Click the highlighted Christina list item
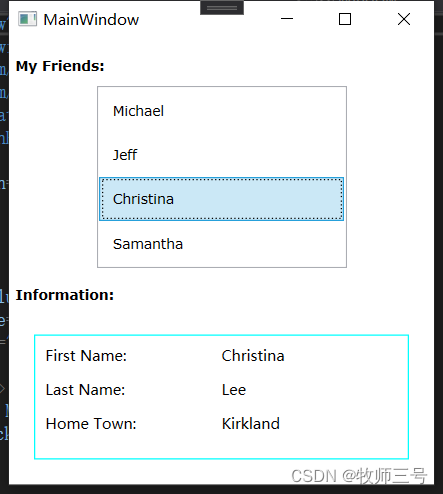 pos(222,199)
